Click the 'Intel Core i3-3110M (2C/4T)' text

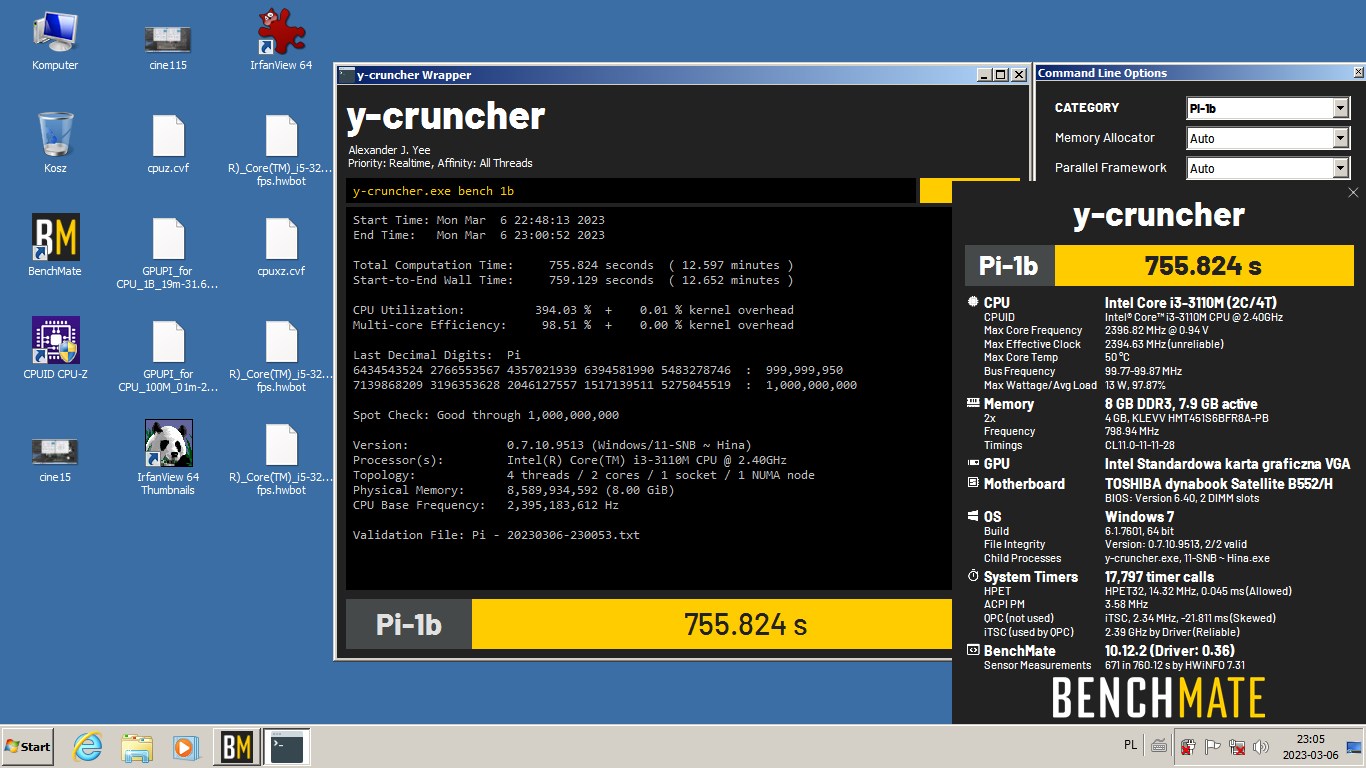coord(1190,303)
